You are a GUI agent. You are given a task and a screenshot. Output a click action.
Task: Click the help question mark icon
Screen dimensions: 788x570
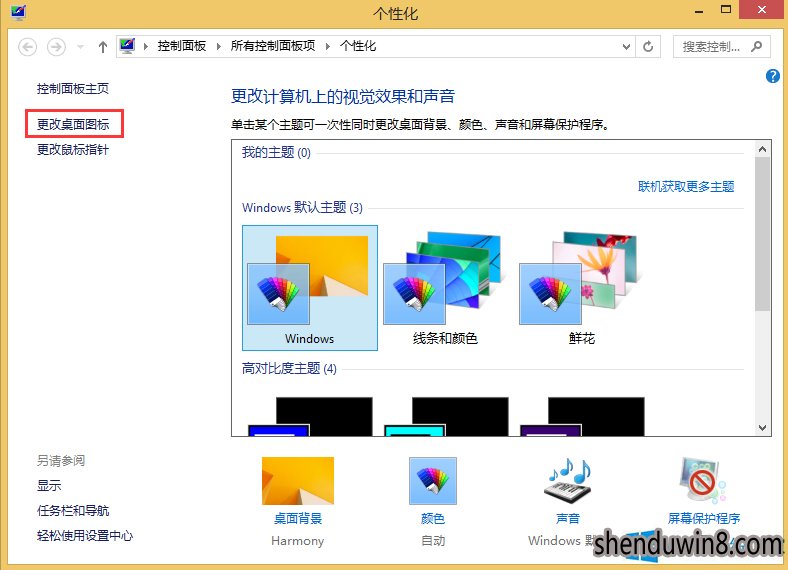point(772,76)
